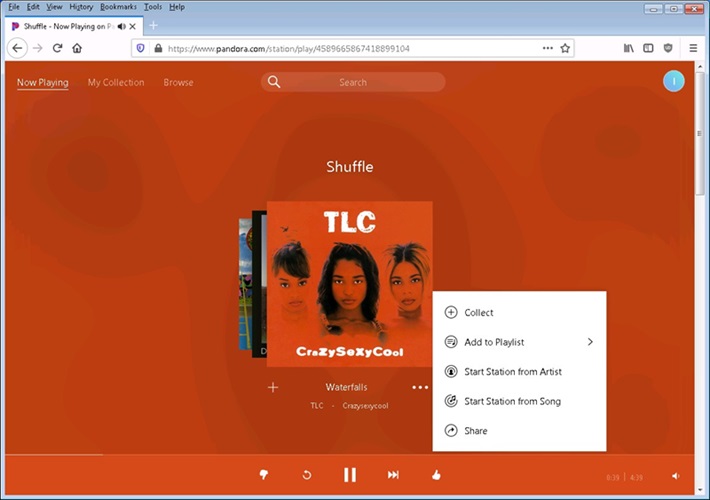Open the Firefox hamburger menu

[x=693, y=48]
